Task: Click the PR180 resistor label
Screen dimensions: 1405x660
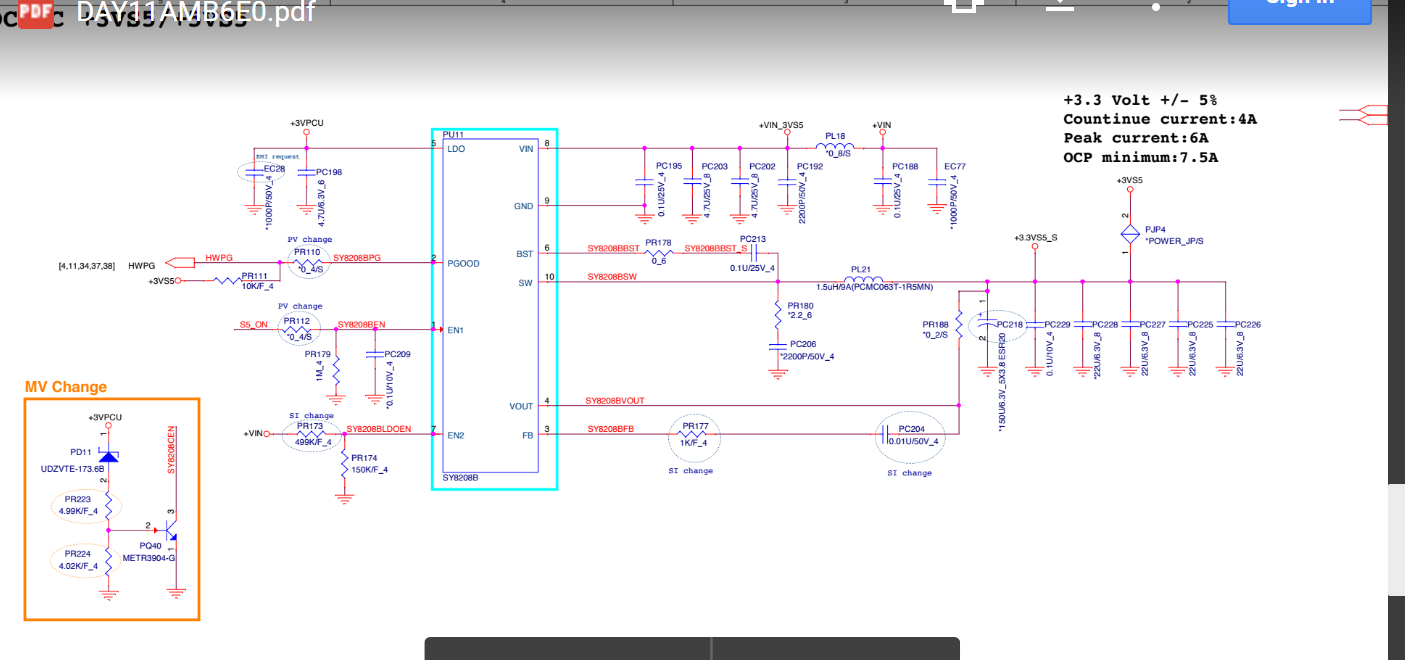Action: 800,305
